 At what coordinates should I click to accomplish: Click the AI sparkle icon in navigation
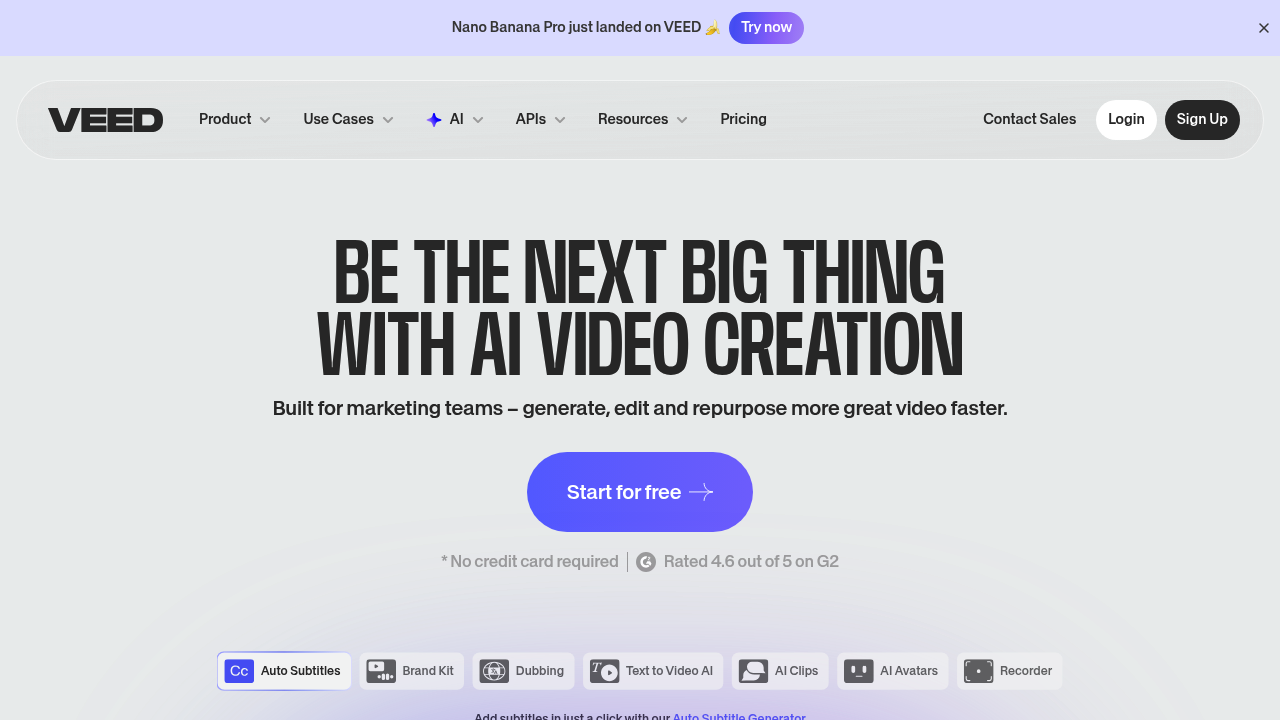pos(434,120)
